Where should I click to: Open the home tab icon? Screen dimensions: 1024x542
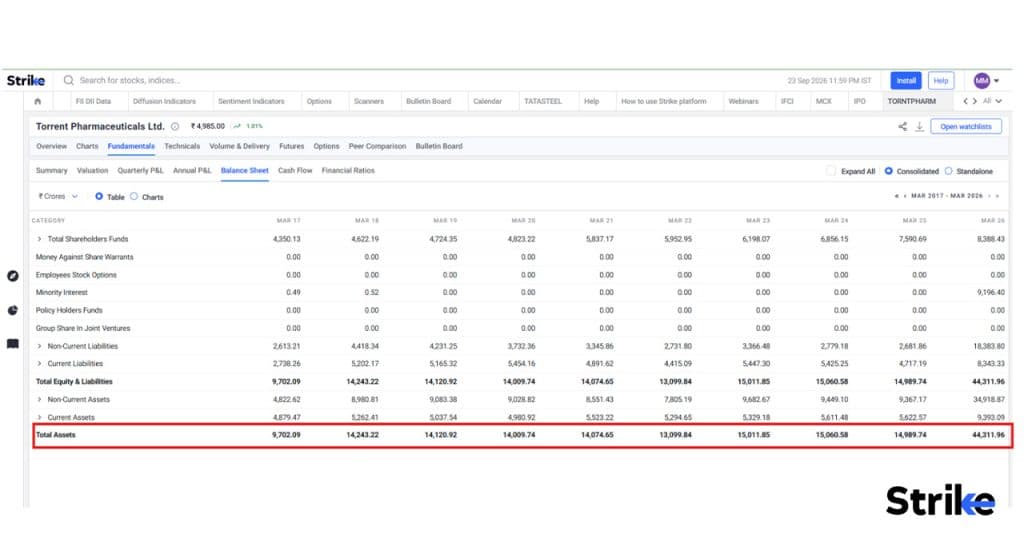37,101
